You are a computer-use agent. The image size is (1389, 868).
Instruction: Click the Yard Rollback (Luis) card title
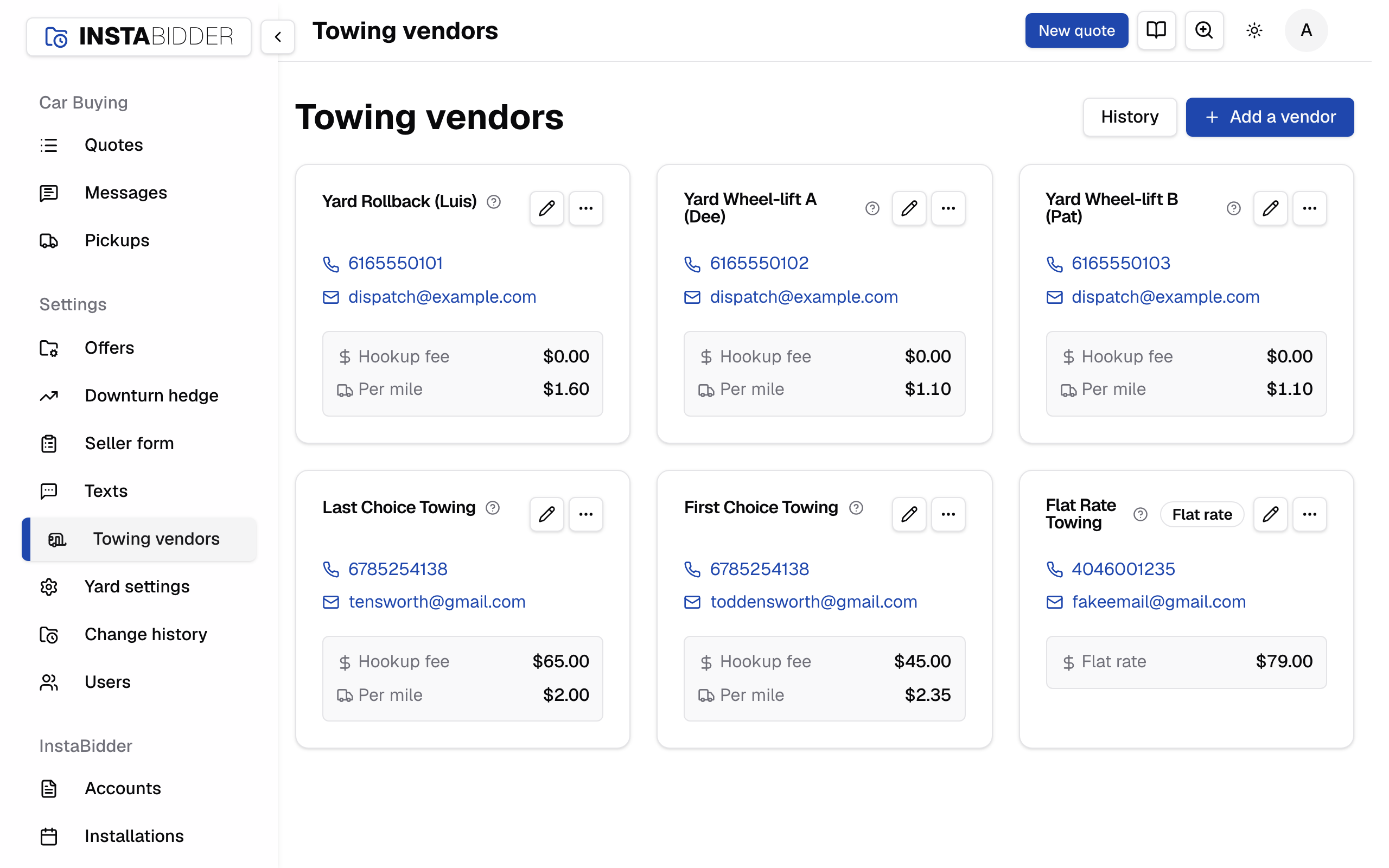click(399, 201)
